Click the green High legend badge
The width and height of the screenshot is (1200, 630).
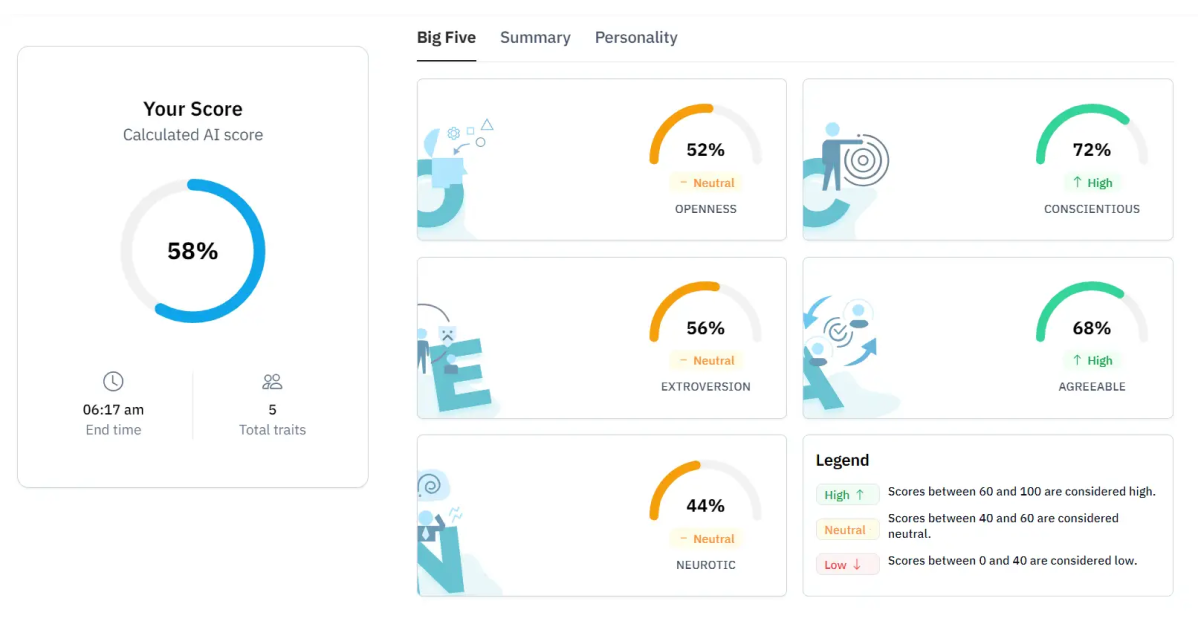click(x=847, y=495)
